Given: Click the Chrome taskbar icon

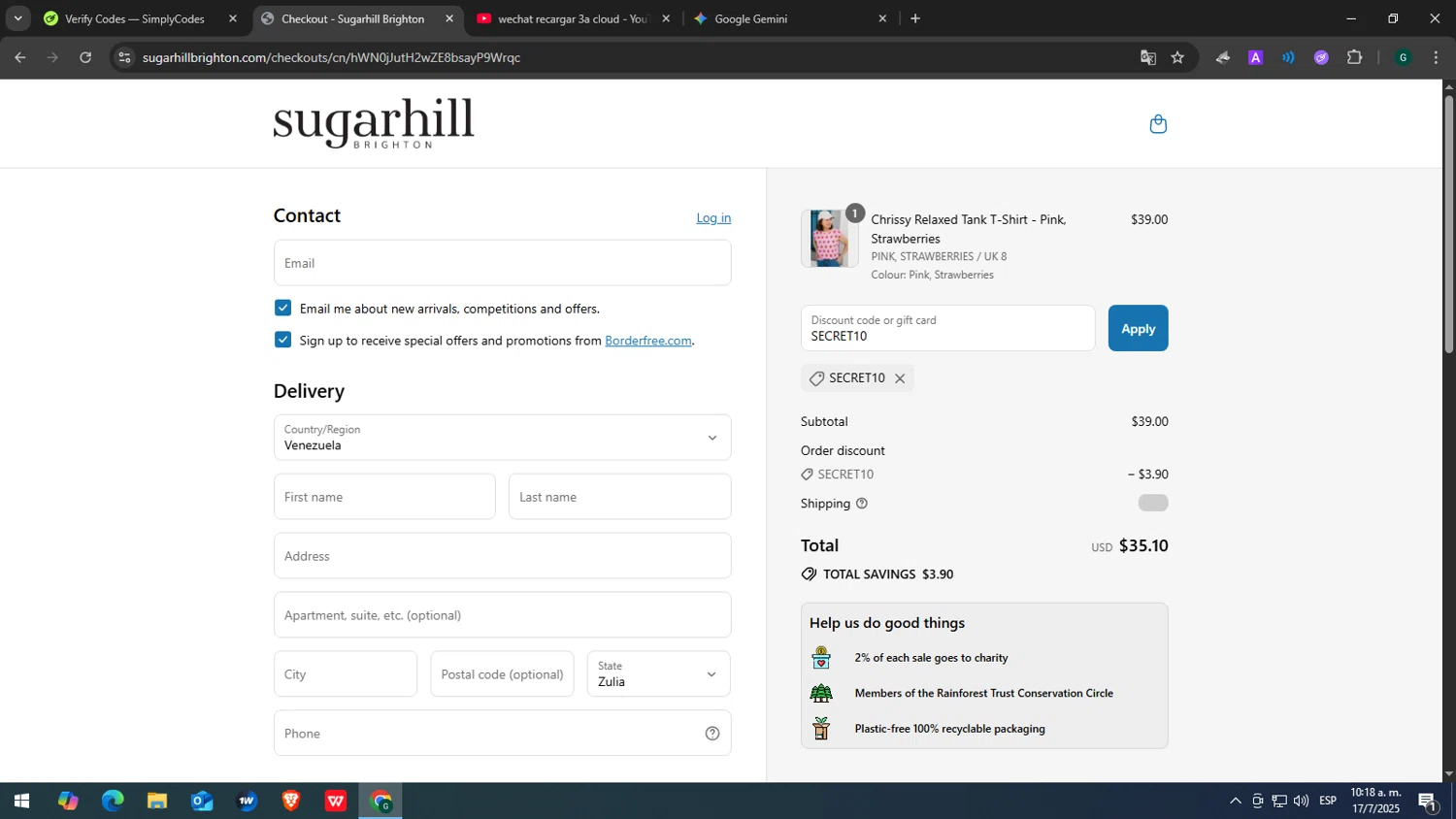Looking at the screenshot, I should (381, 801).
